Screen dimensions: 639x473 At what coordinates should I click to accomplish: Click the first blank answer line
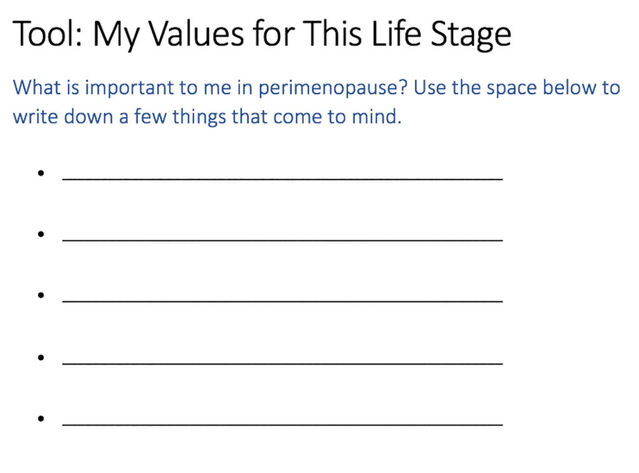point(282,177)
